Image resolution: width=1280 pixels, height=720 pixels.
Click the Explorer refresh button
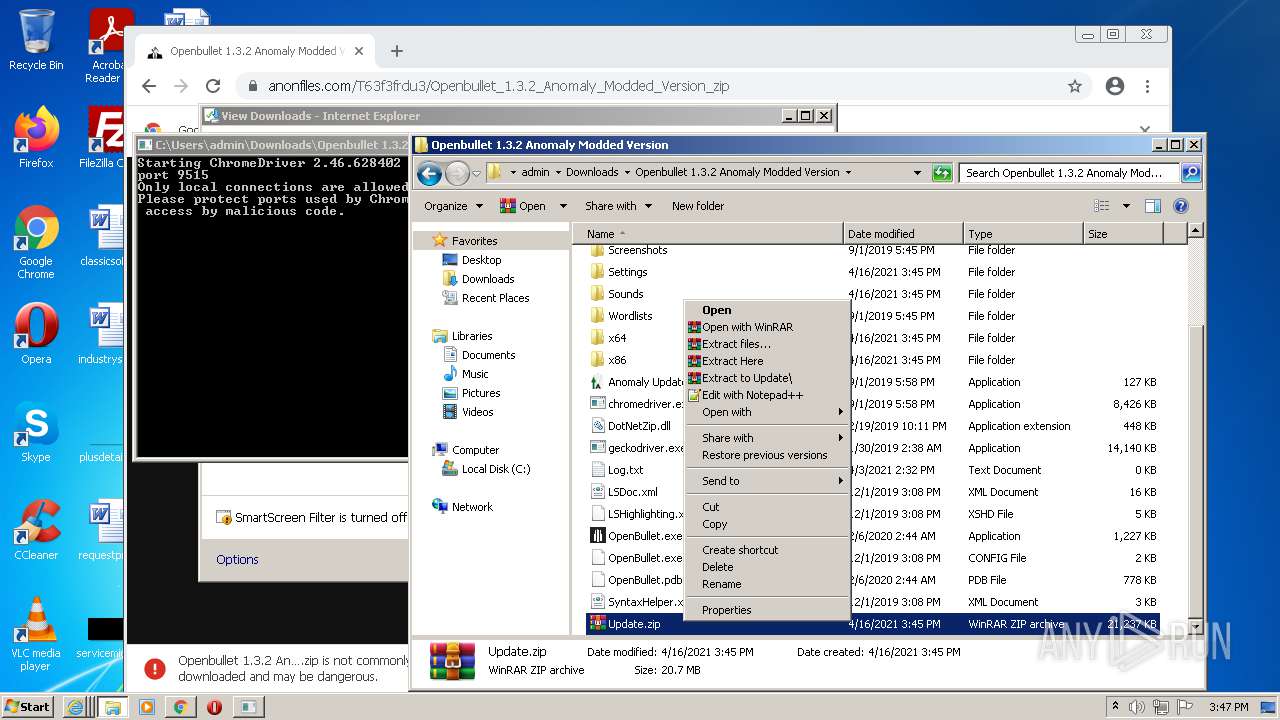(942, 173)
